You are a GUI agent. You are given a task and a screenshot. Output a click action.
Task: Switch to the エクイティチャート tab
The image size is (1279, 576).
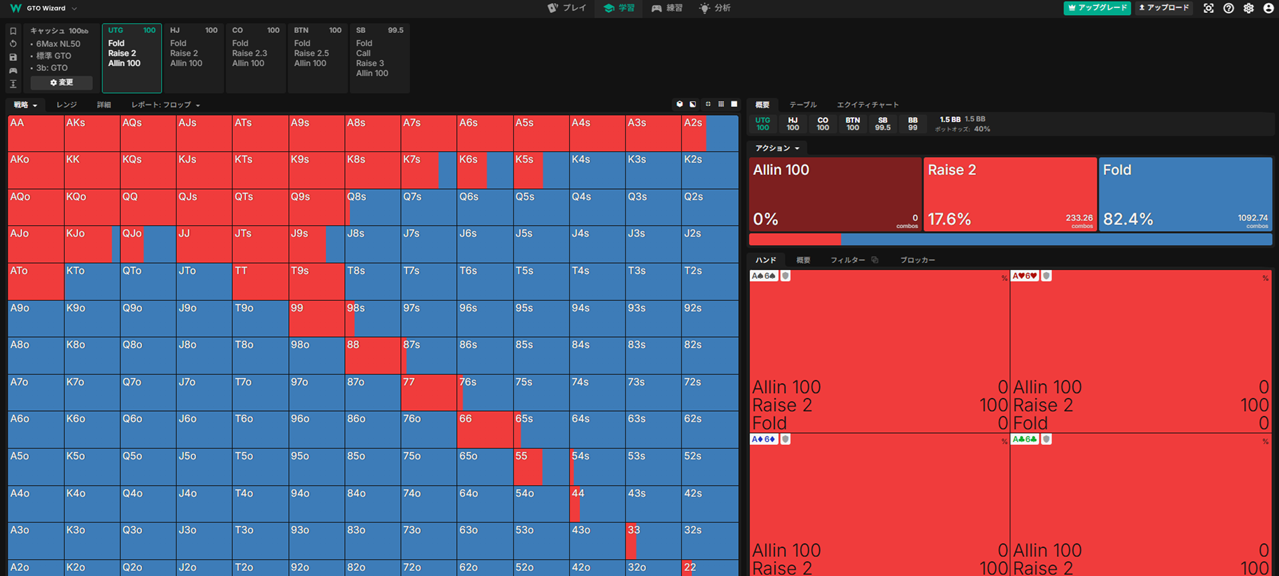867,105
